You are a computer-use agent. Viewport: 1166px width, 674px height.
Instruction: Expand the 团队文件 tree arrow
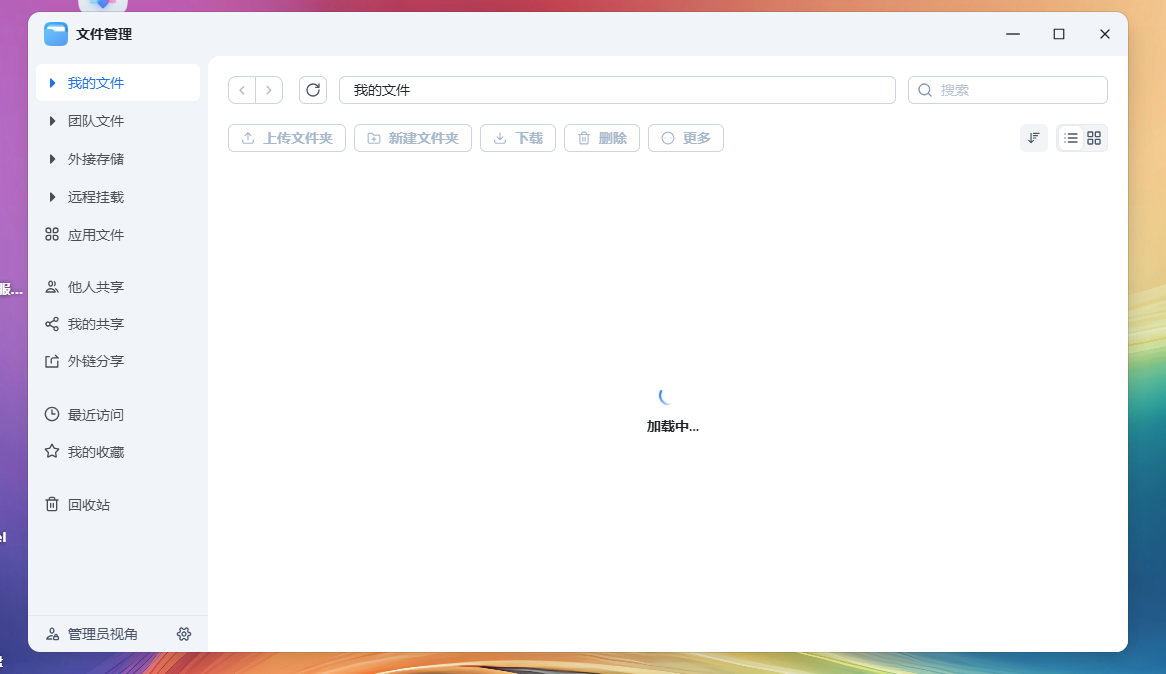tap(52, 121)
